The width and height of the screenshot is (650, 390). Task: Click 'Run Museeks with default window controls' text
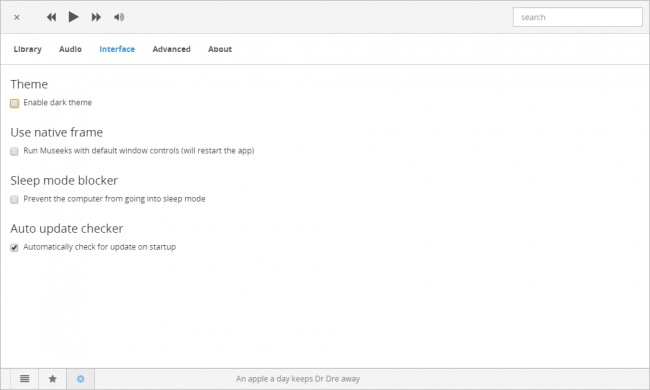[x=139, y=150]
